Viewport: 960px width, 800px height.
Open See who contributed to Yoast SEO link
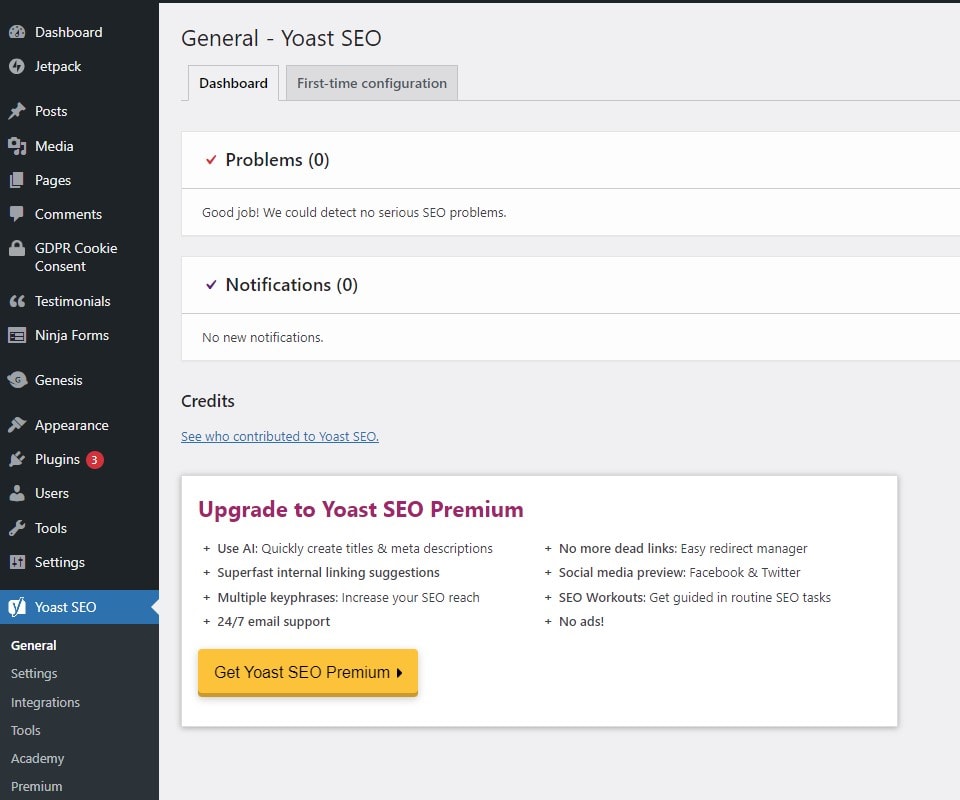(280, 436)
